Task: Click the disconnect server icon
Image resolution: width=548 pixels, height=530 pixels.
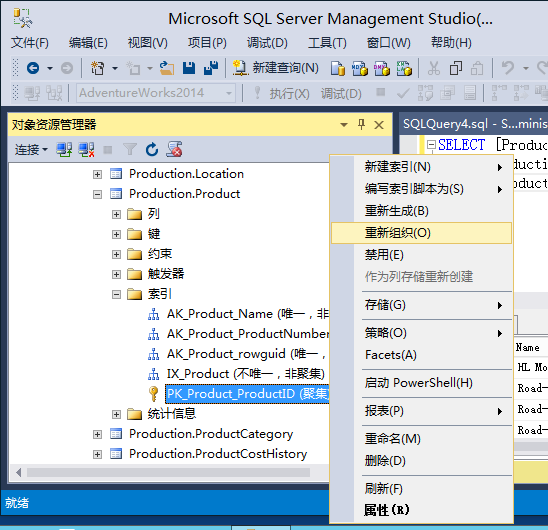Action: pyautogui.click(x=86, y=150)
